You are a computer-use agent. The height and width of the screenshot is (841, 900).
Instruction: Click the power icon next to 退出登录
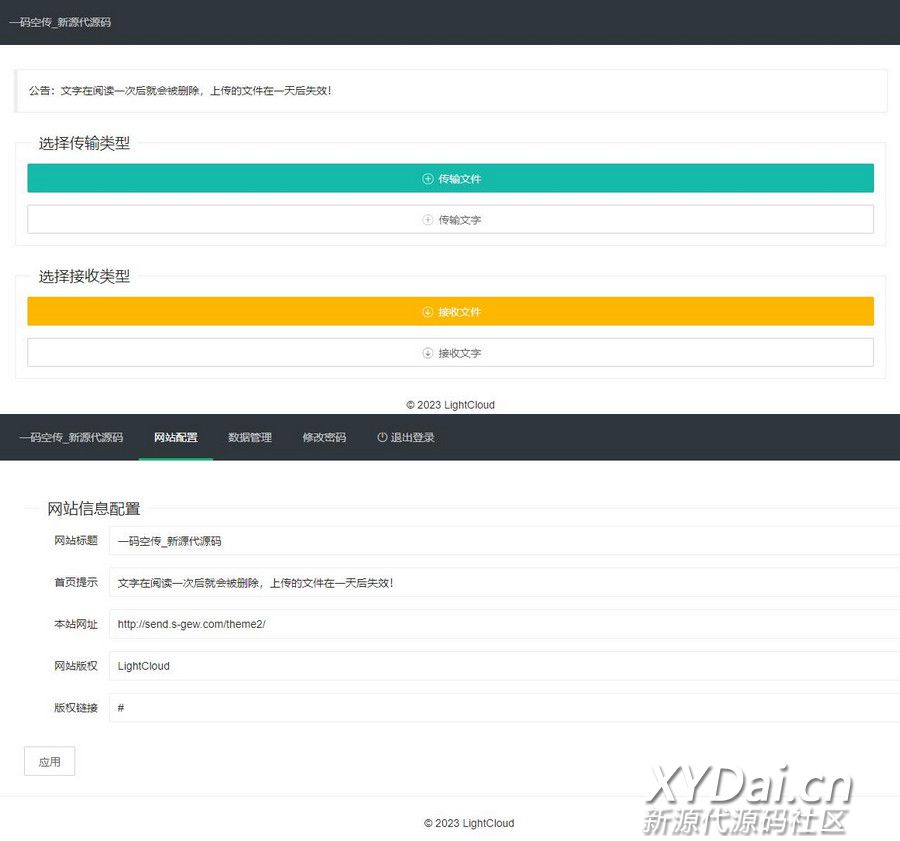(x=382, y=437)
